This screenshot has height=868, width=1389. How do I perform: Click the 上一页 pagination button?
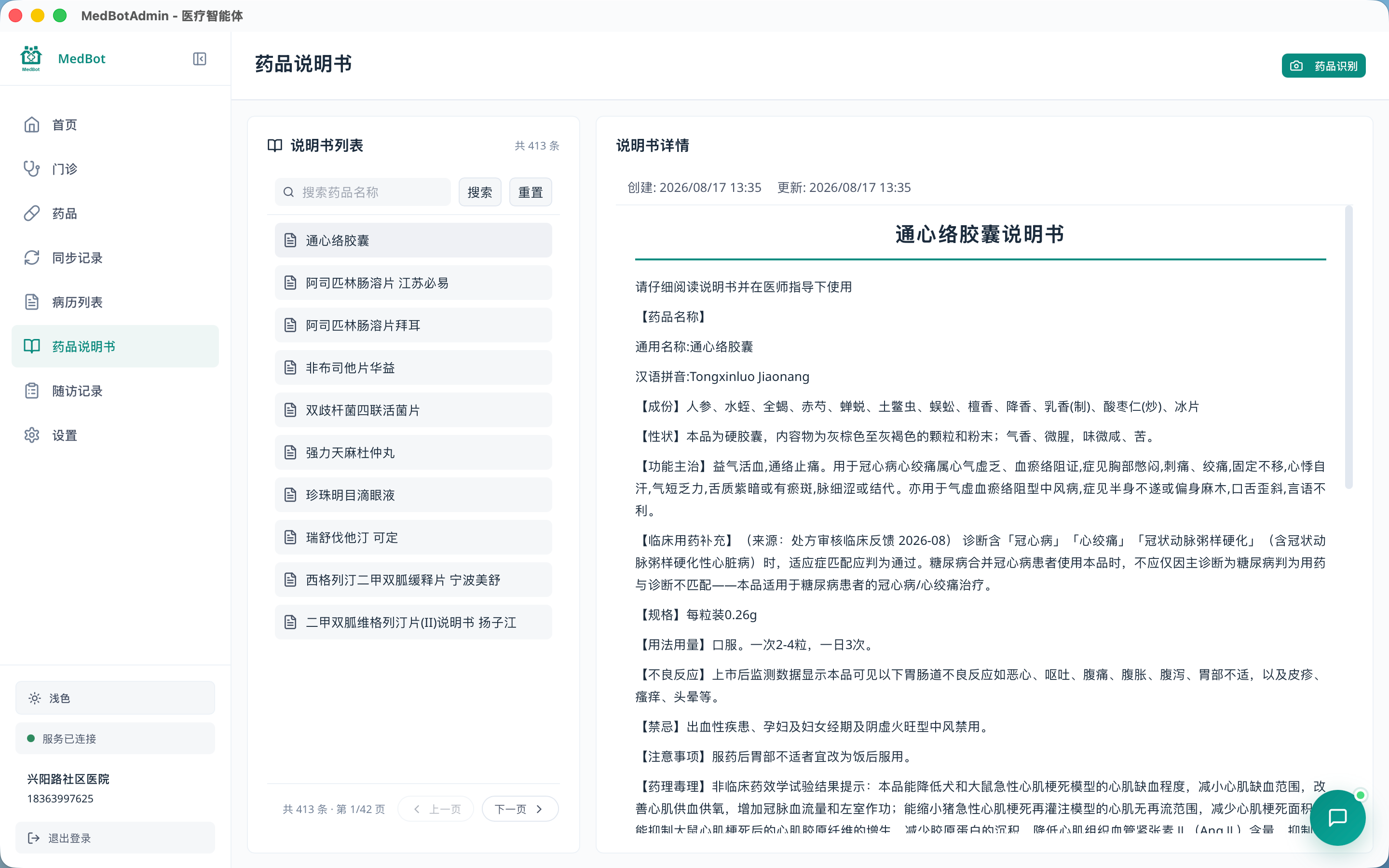[436, 809]
